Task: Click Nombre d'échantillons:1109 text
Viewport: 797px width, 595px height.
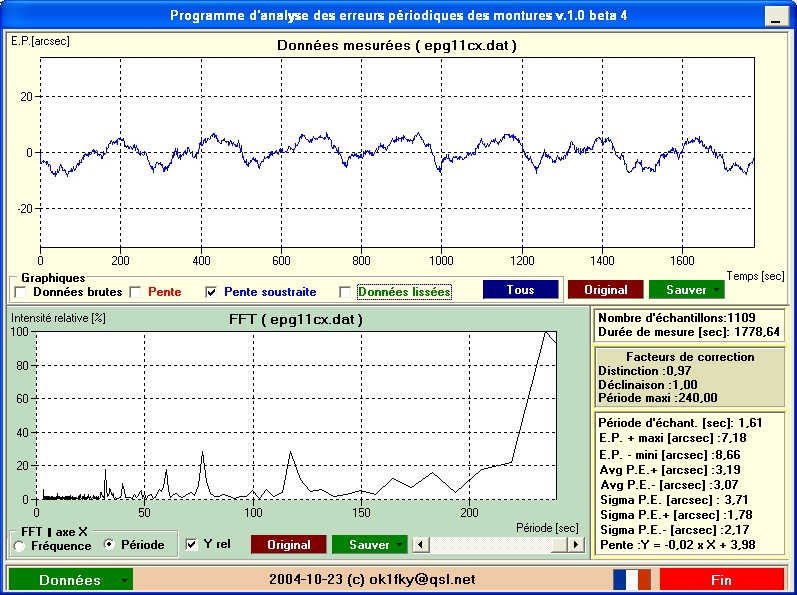Action: (x=677, y=318)
